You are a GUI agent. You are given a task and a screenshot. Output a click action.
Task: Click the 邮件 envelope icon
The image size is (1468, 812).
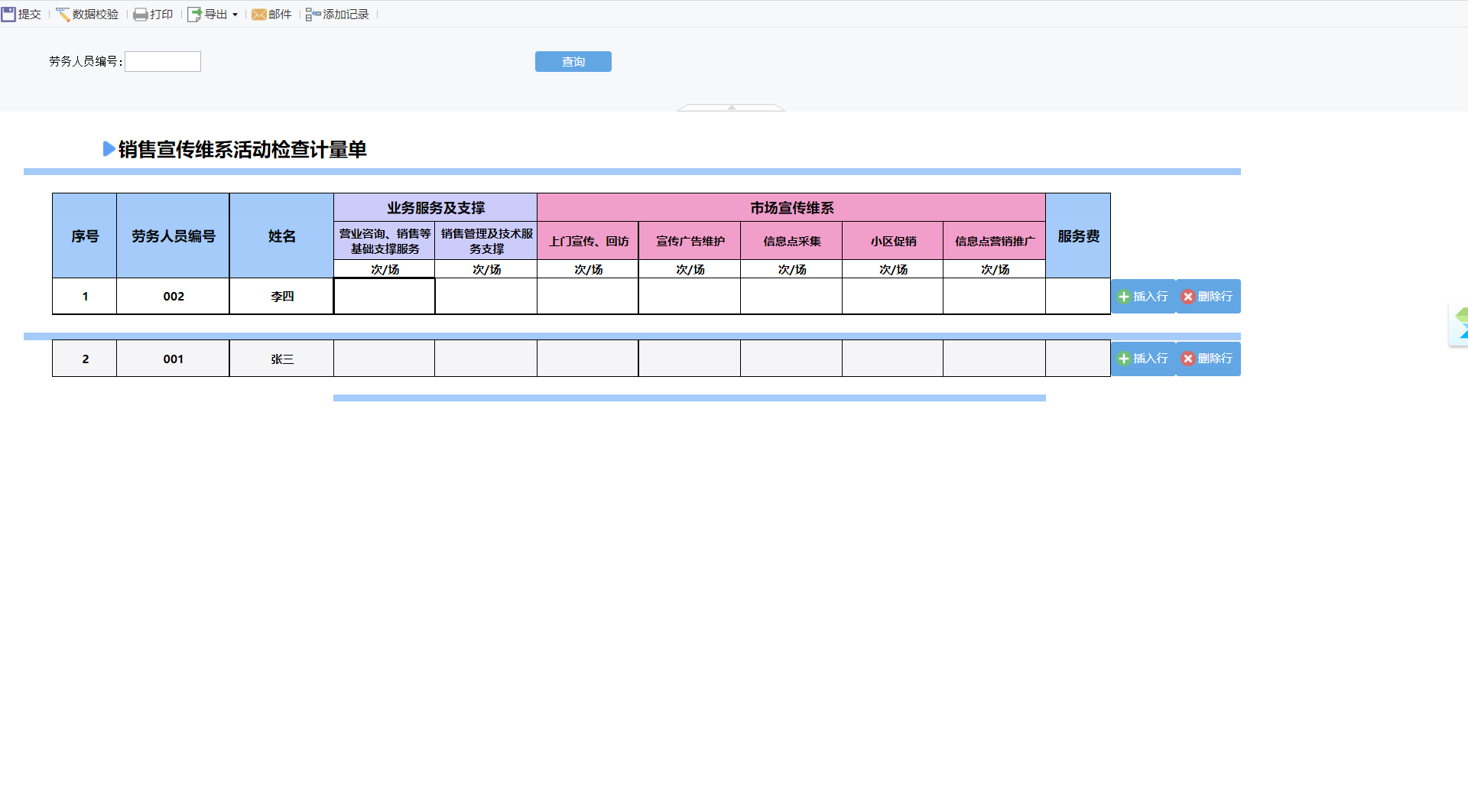(x=259, y=15)
